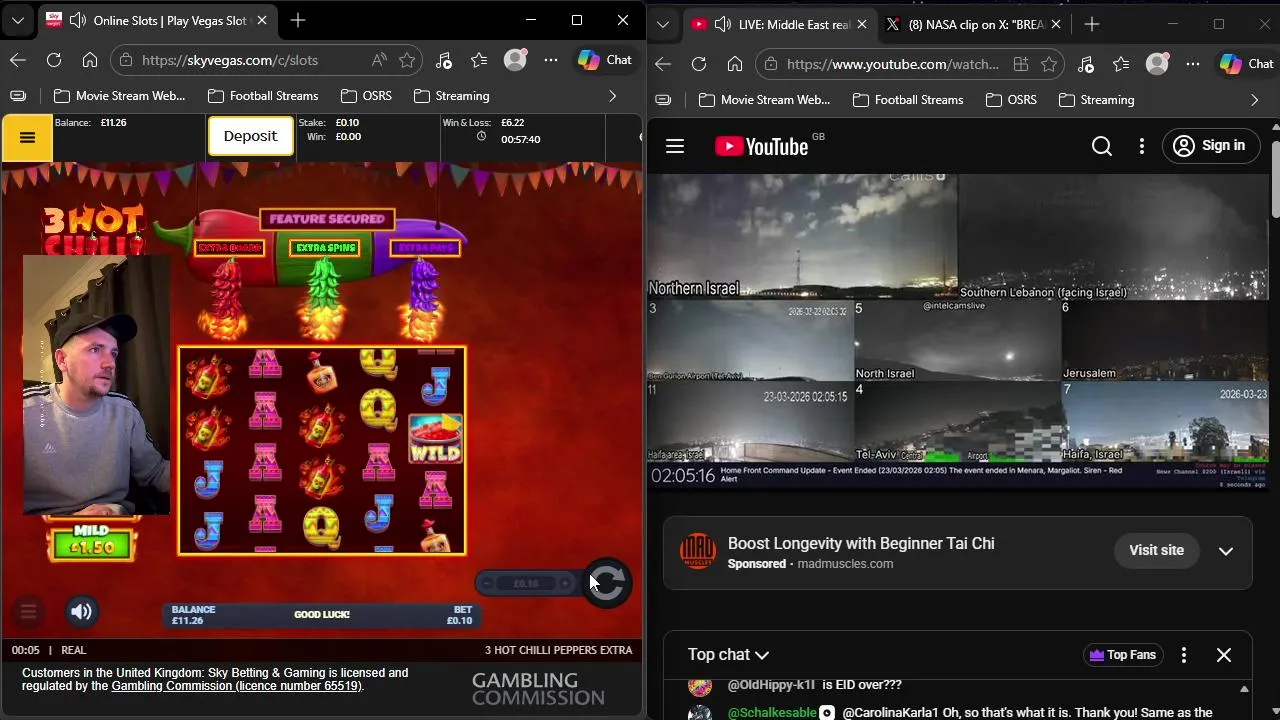Open Copilot Chat in Sky Vegas window

pyautogui.click(x=605, y=60)
